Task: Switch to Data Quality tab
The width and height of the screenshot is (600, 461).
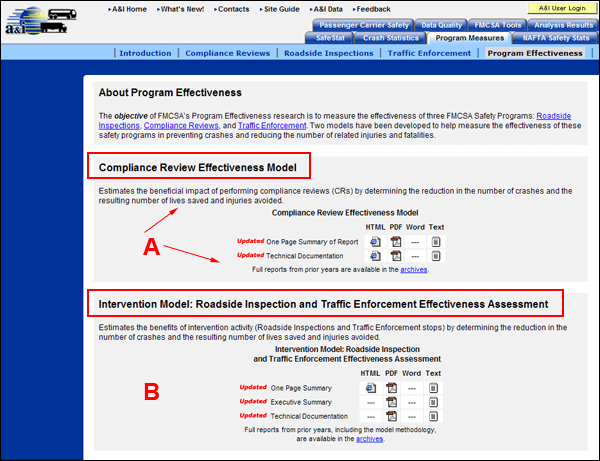Action: point(442,25)
